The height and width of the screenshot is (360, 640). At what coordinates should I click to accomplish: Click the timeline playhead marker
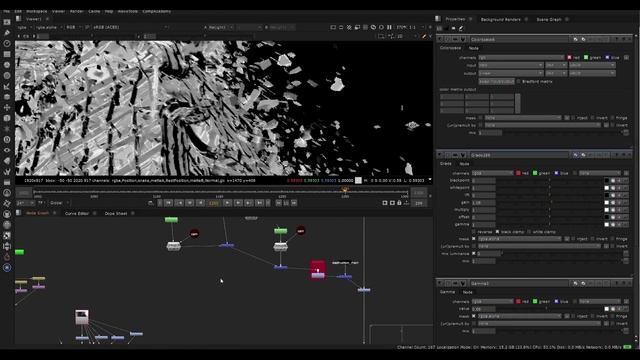345,190
